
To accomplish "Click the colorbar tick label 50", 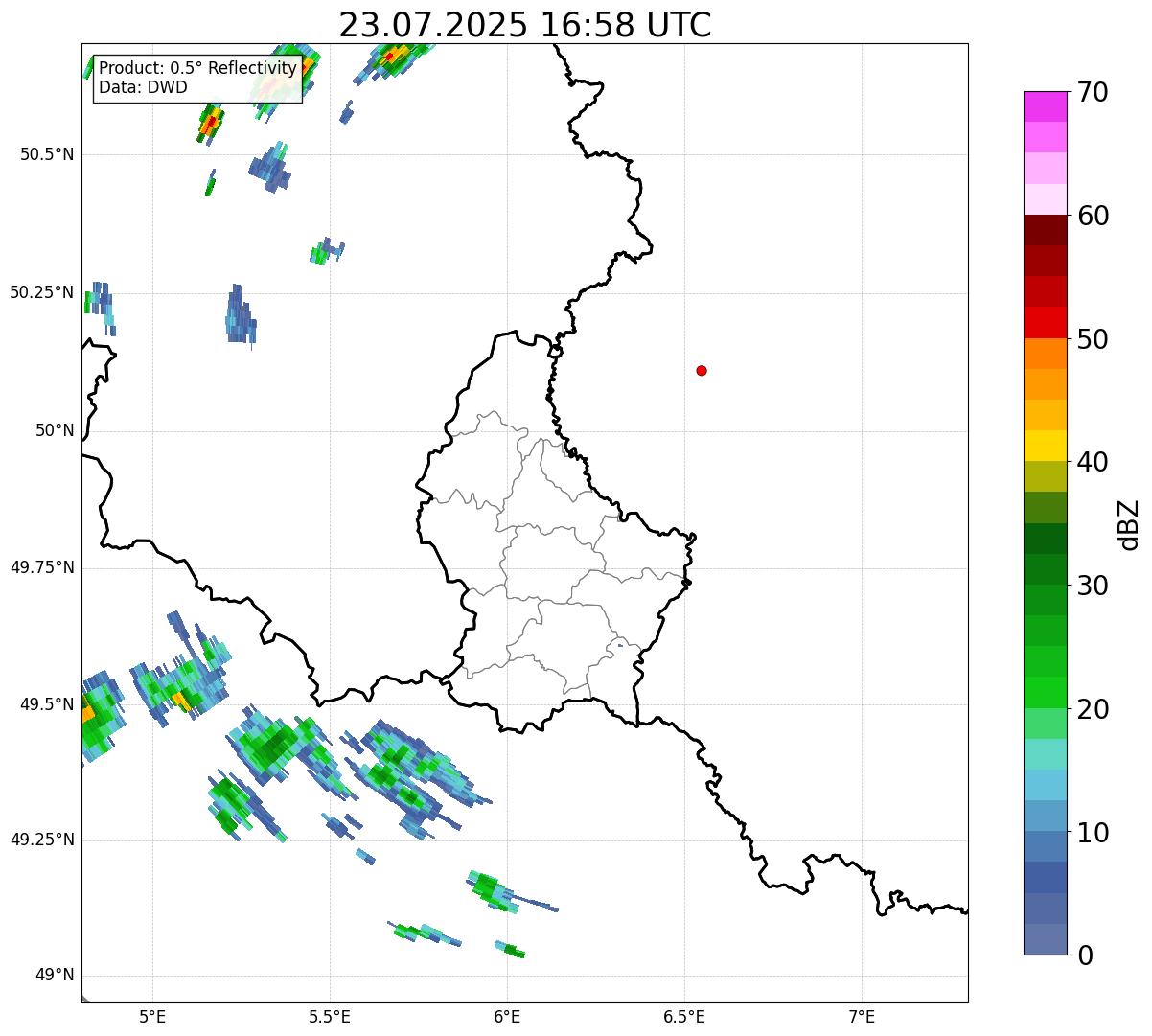I will click(1093, 339).
